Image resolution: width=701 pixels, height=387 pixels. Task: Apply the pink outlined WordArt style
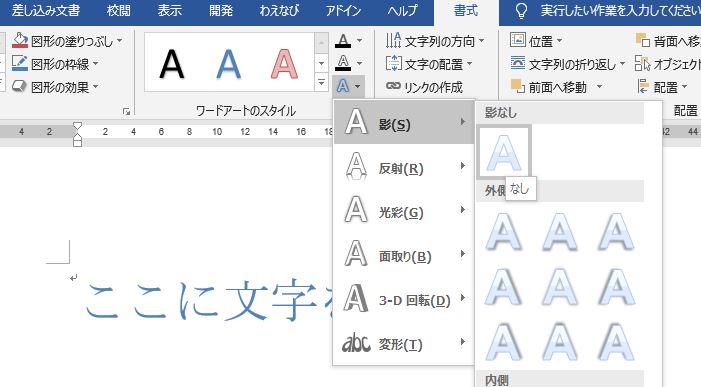[285, 63]
